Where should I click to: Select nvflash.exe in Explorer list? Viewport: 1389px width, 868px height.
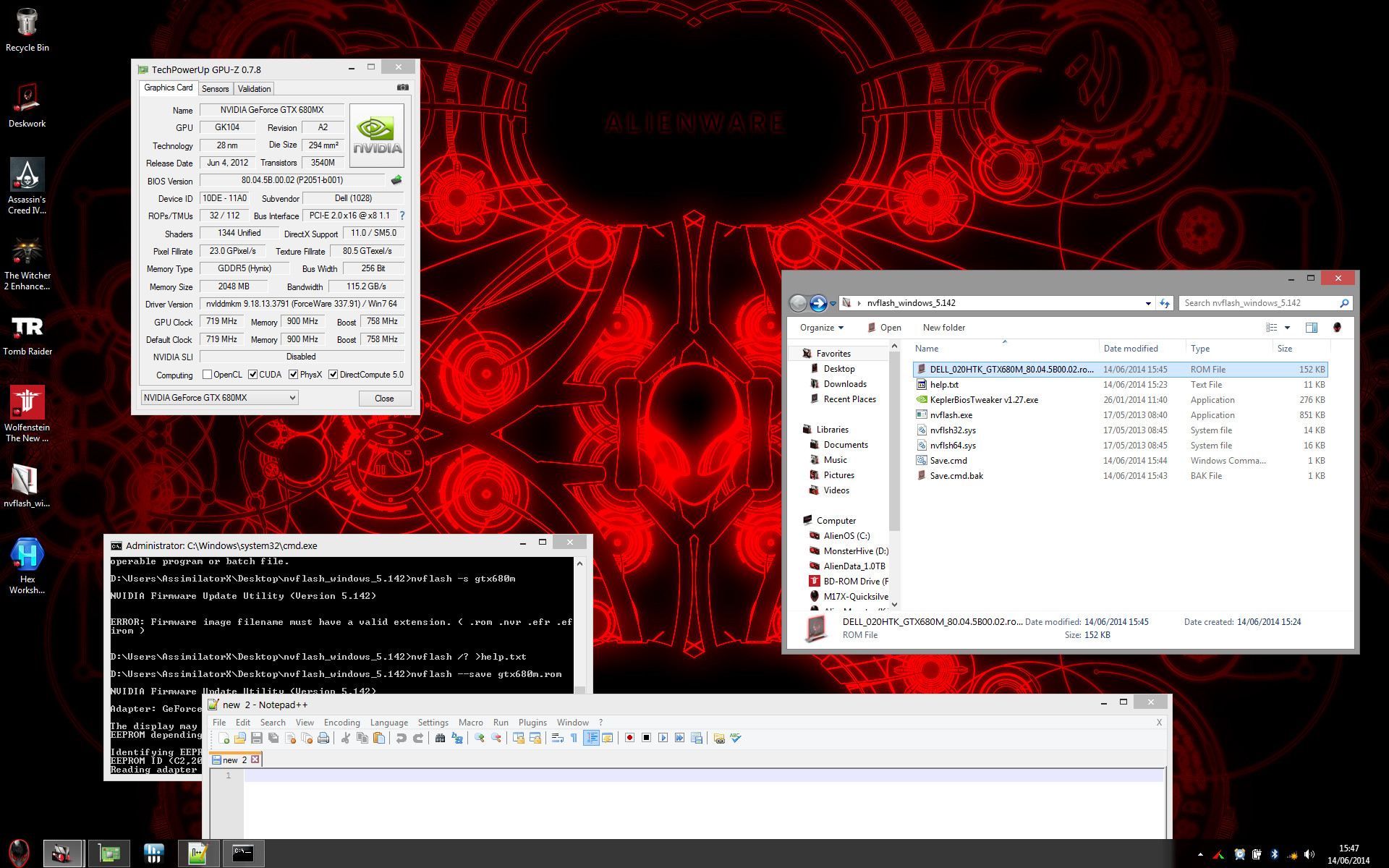[x=1121, y=415]
